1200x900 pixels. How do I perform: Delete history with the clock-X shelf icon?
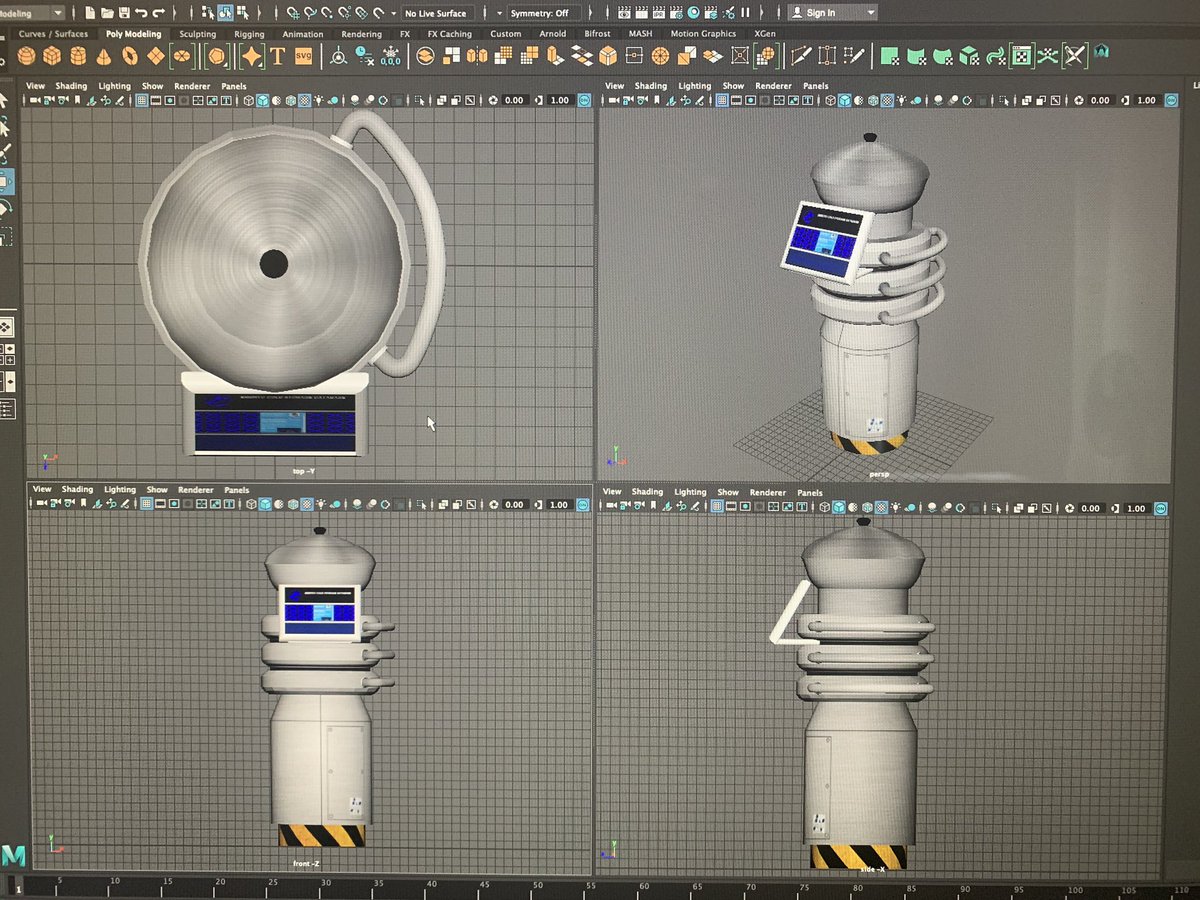(x=364, y=56)
